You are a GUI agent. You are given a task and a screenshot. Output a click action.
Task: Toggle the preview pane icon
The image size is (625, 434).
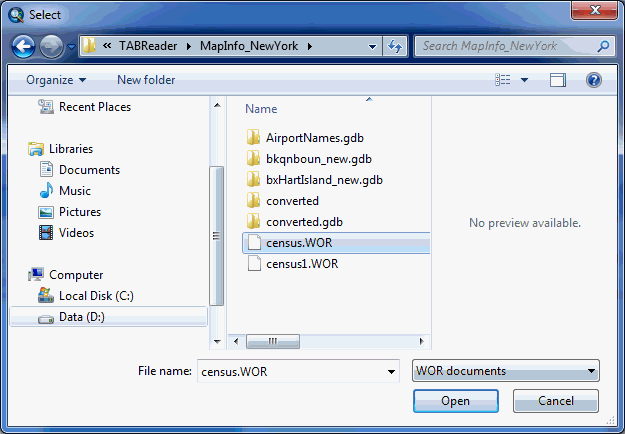558,80
